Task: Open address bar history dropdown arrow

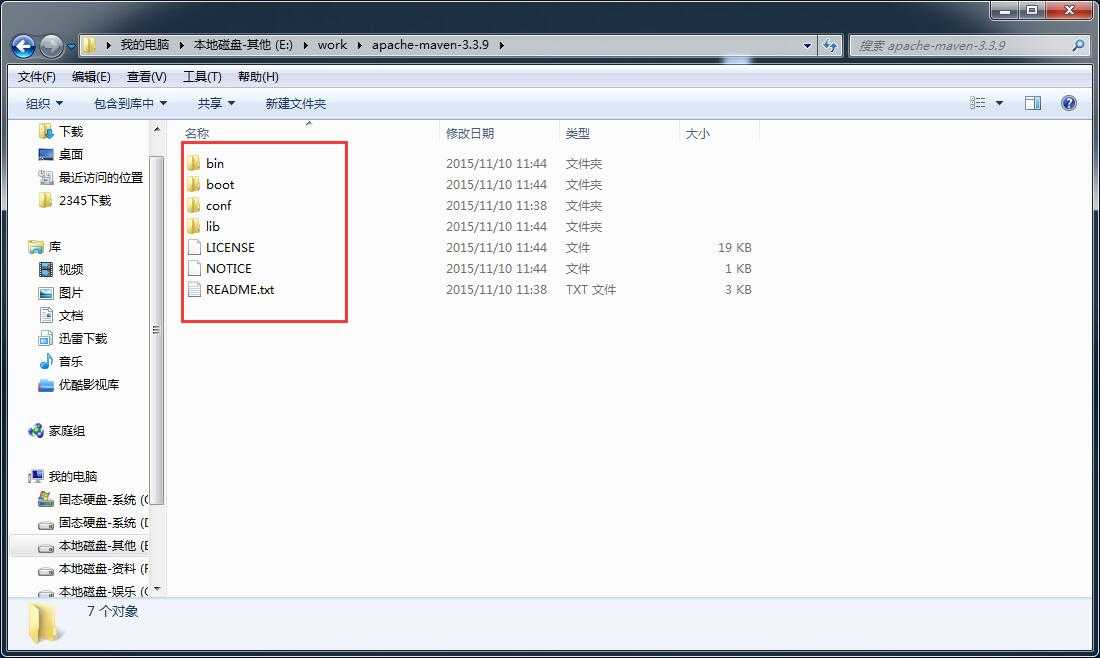Action: click(x=807, y=46)
